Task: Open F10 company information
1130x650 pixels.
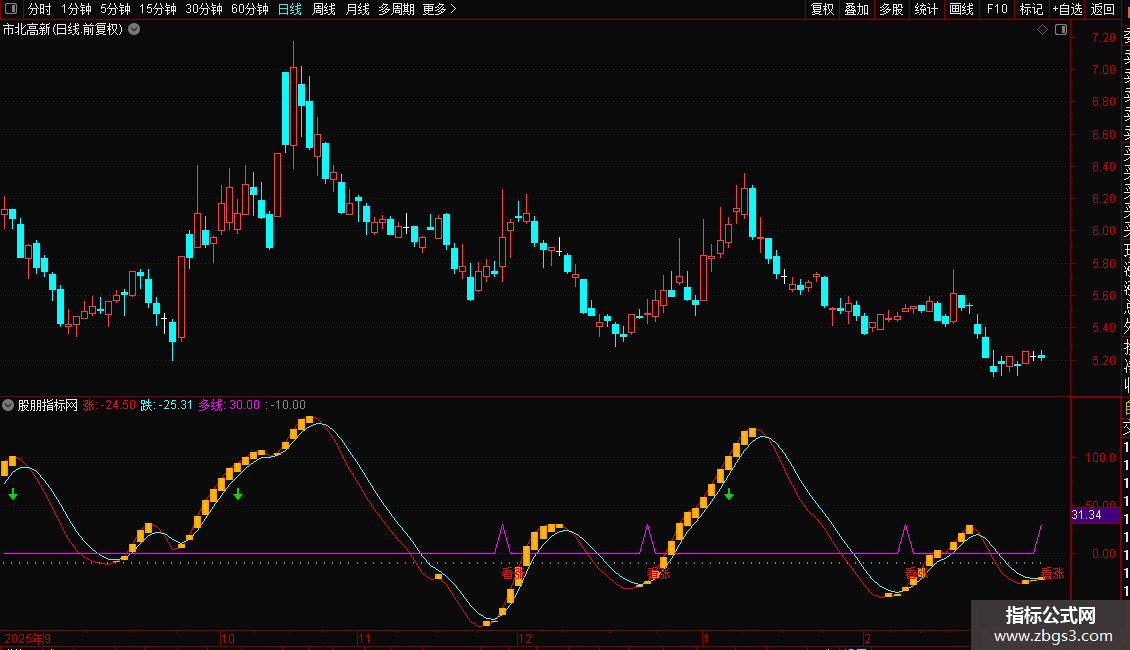Action: [x=997, y=9]
